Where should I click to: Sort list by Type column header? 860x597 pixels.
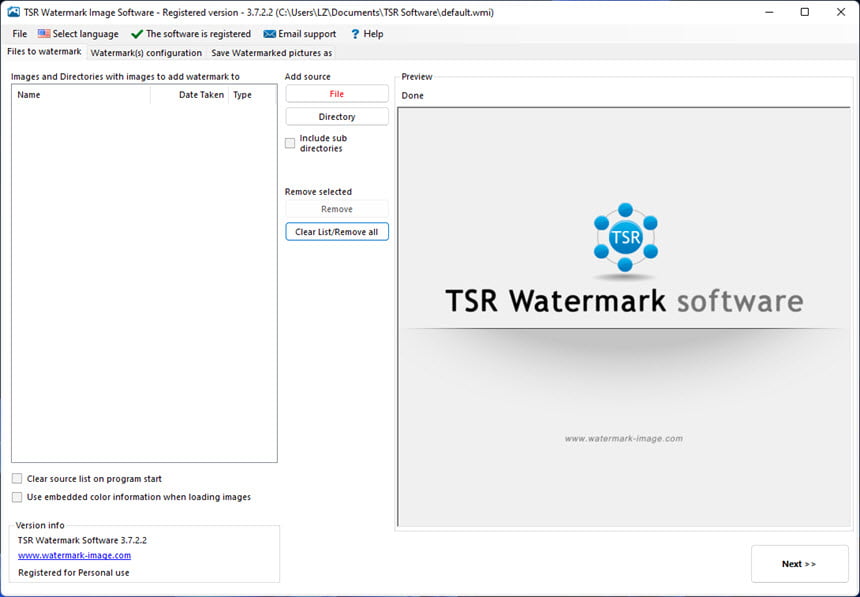coord(252,95)
